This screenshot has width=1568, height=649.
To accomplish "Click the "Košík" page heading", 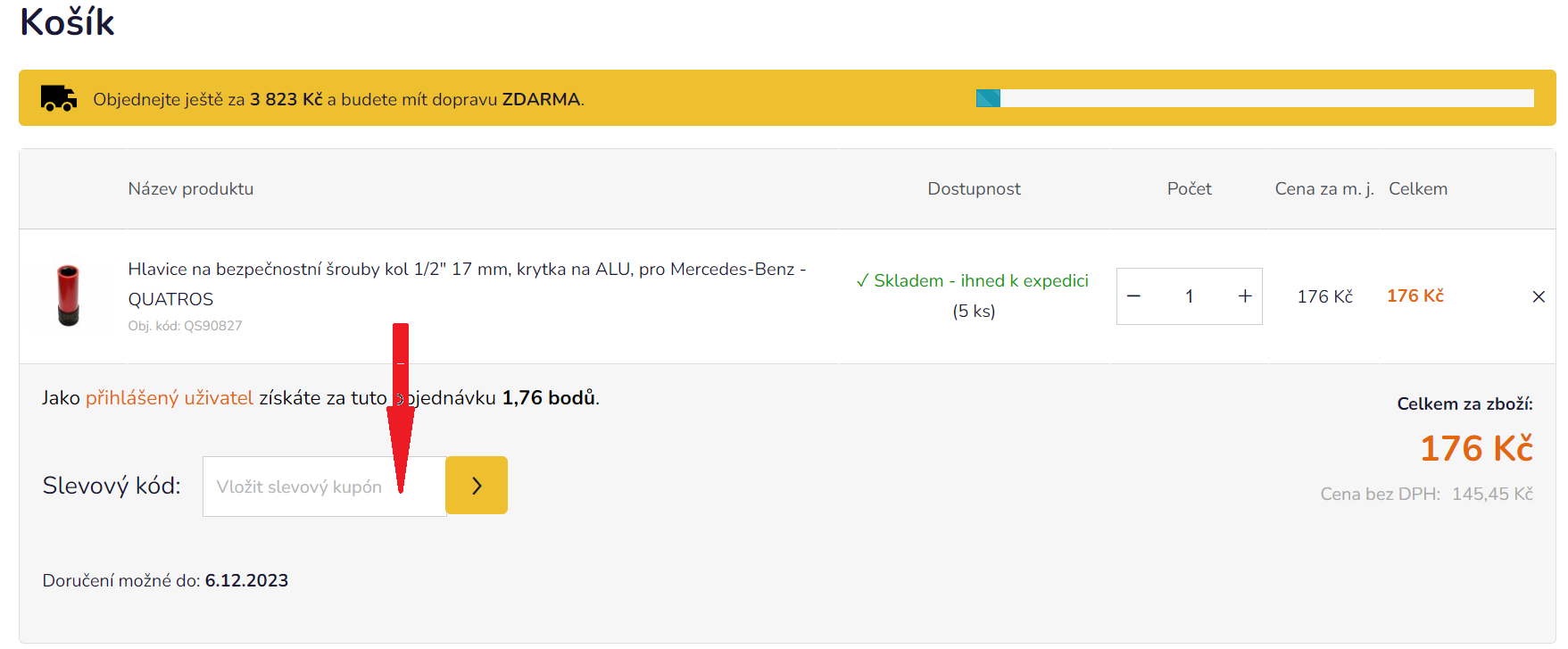I will pos(68,22).
